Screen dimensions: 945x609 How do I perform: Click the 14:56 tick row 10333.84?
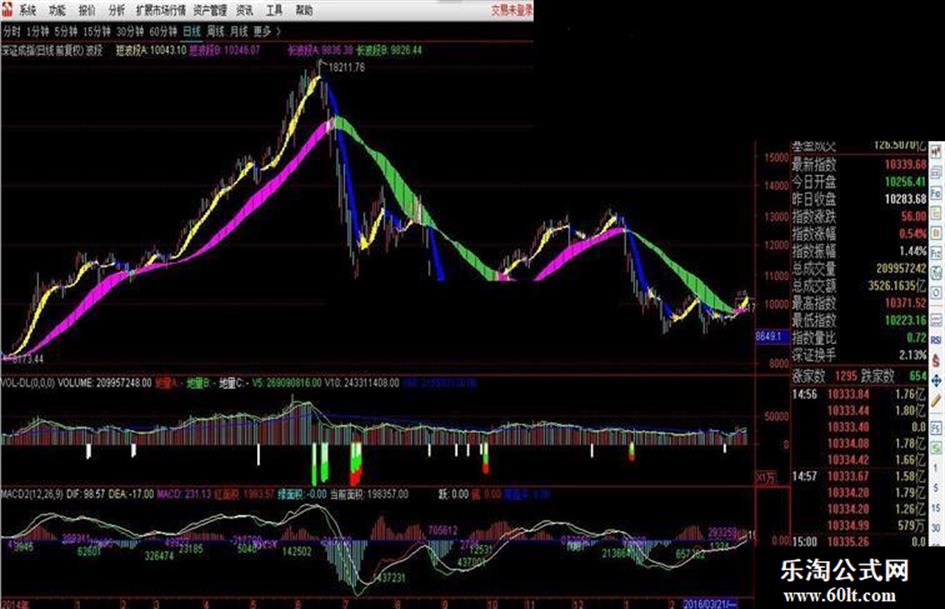(859, 394)
